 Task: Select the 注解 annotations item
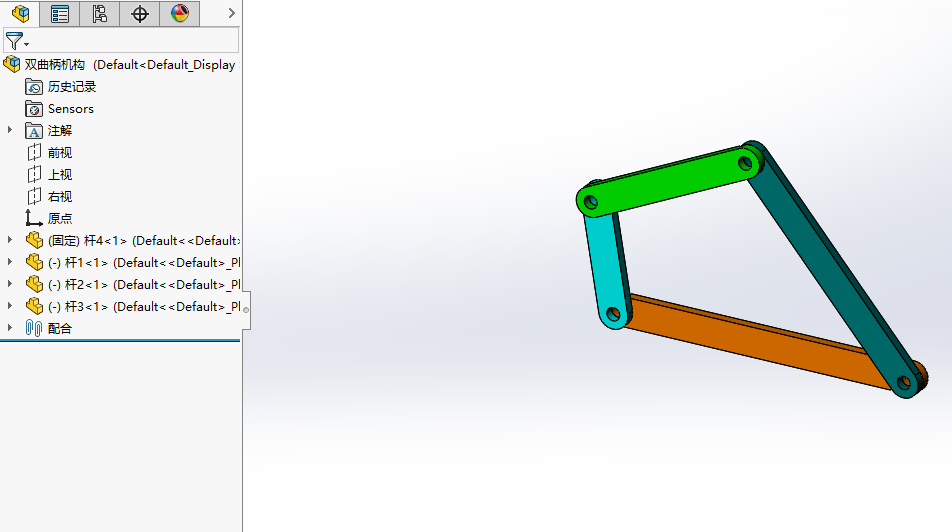pos(60,131)
